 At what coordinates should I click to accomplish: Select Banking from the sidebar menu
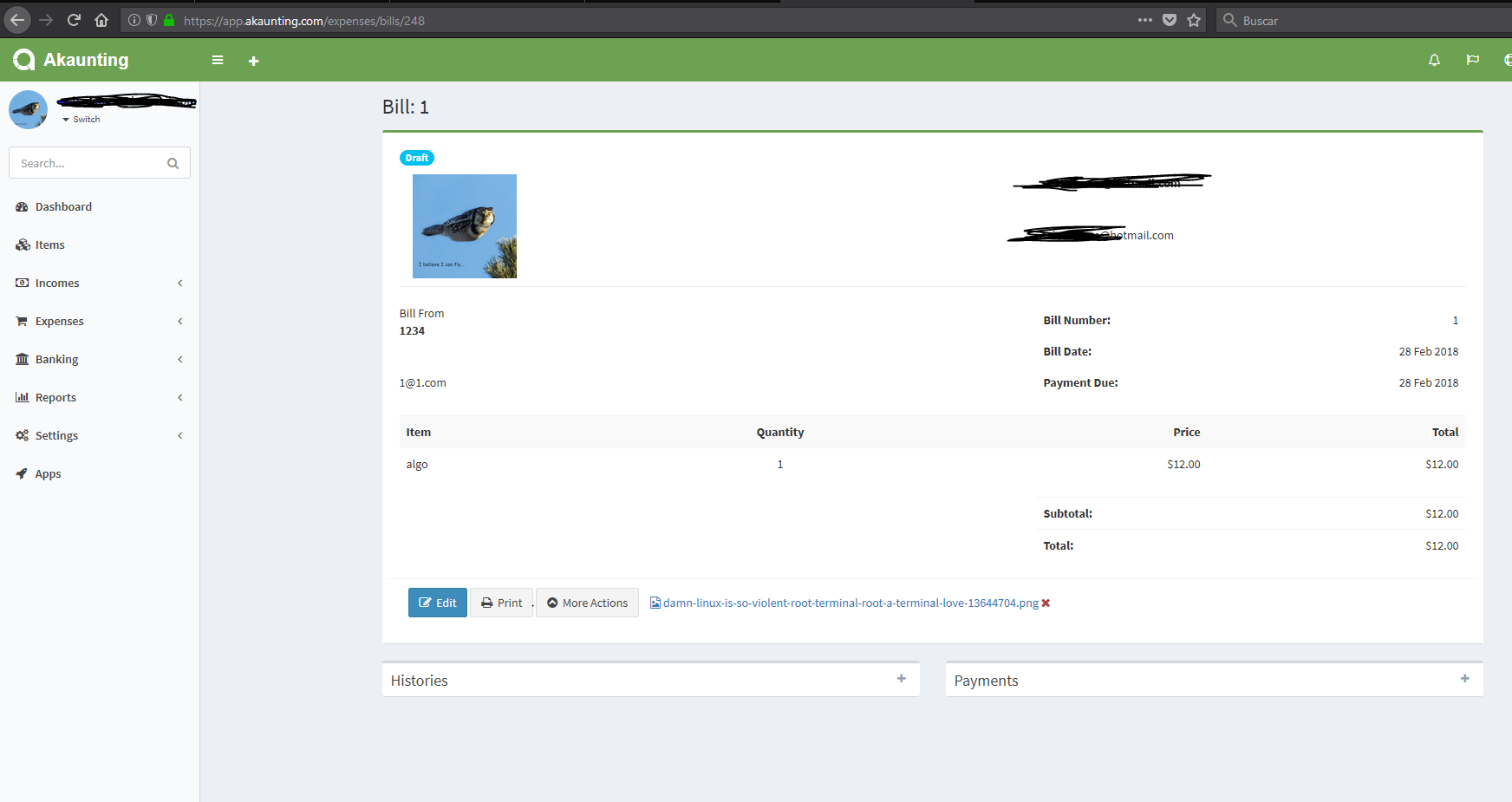click(x=56, y=359)
